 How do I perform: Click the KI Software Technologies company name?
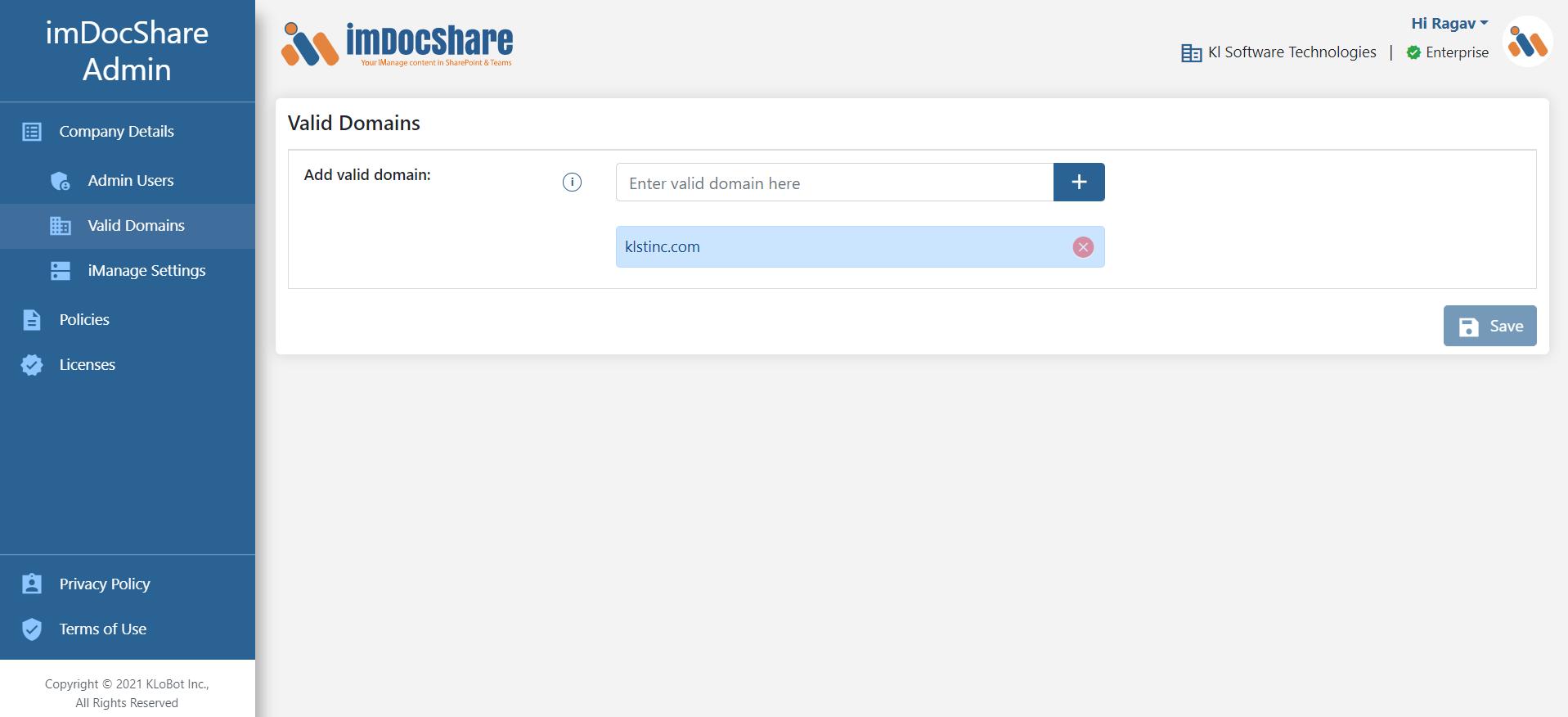pyautogui.click(x=1292, y=52)
